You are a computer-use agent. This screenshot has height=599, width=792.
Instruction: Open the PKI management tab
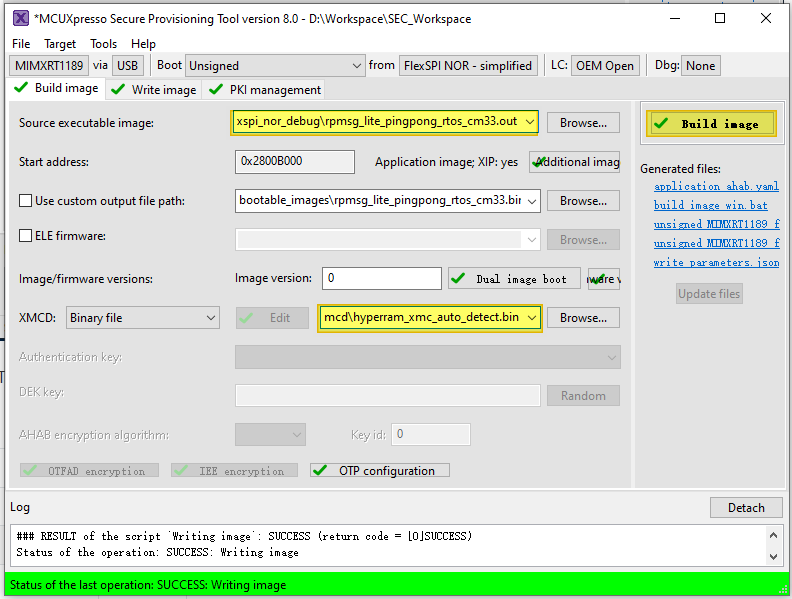(x=265, y=90)
